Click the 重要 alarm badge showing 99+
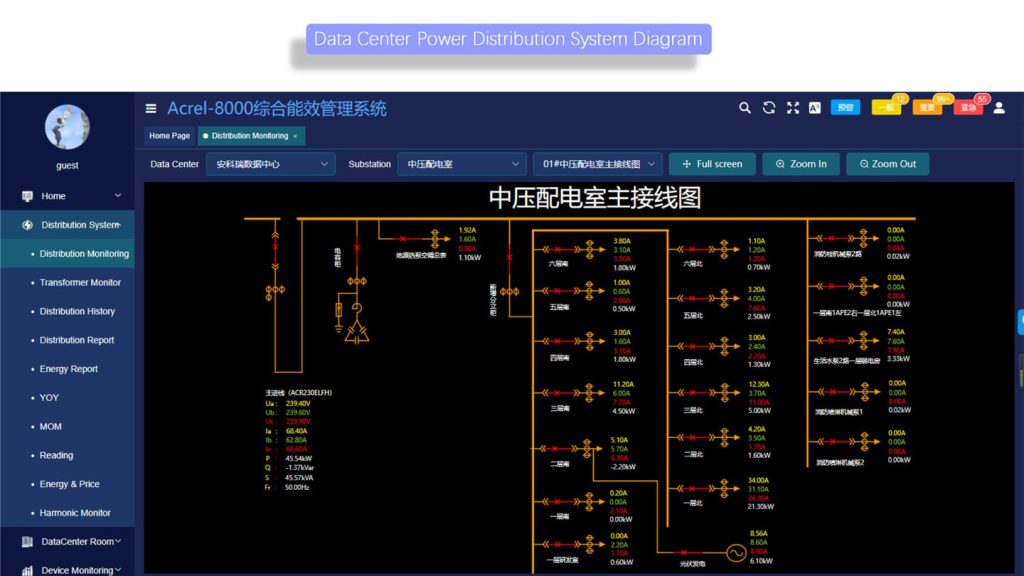Viewport: 1024px width, 576px height. pos(926,108)
